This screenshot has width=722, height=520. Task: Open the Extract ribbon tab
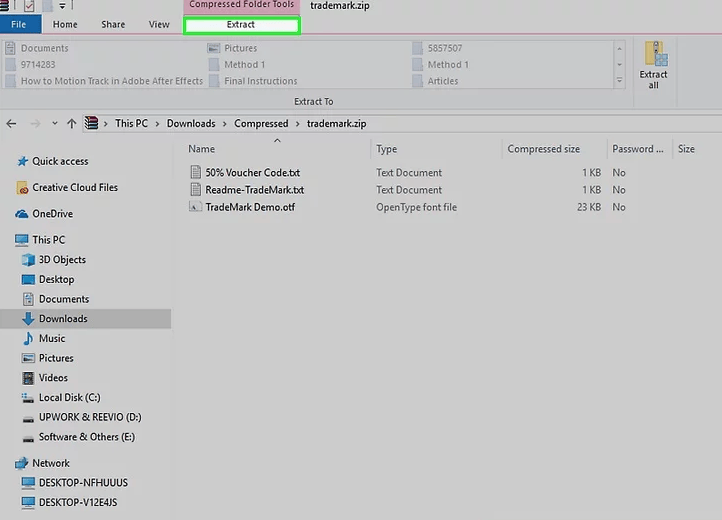click(241, 24)
